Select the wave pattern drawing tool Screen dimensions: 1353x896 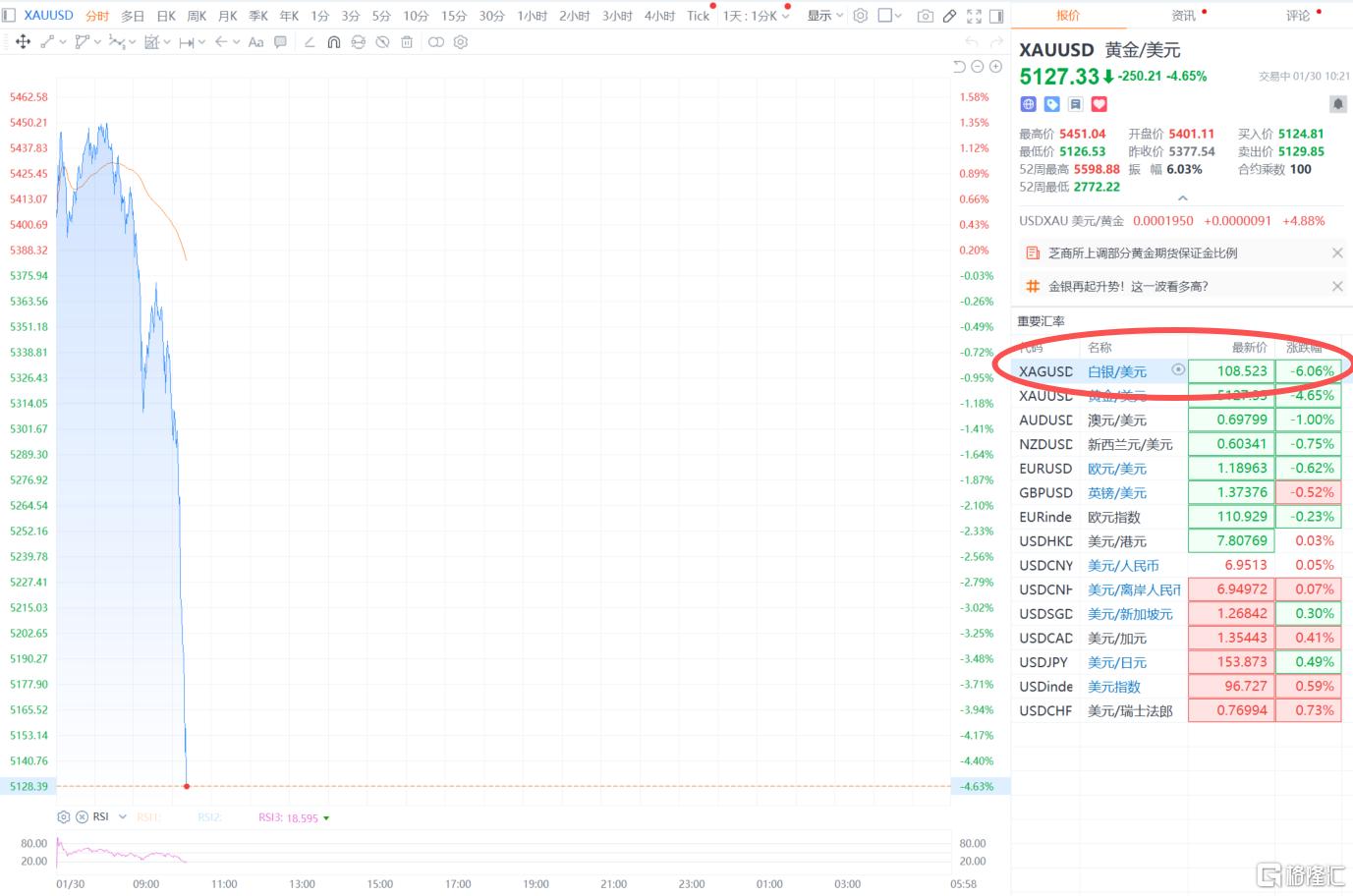[117, 42]
